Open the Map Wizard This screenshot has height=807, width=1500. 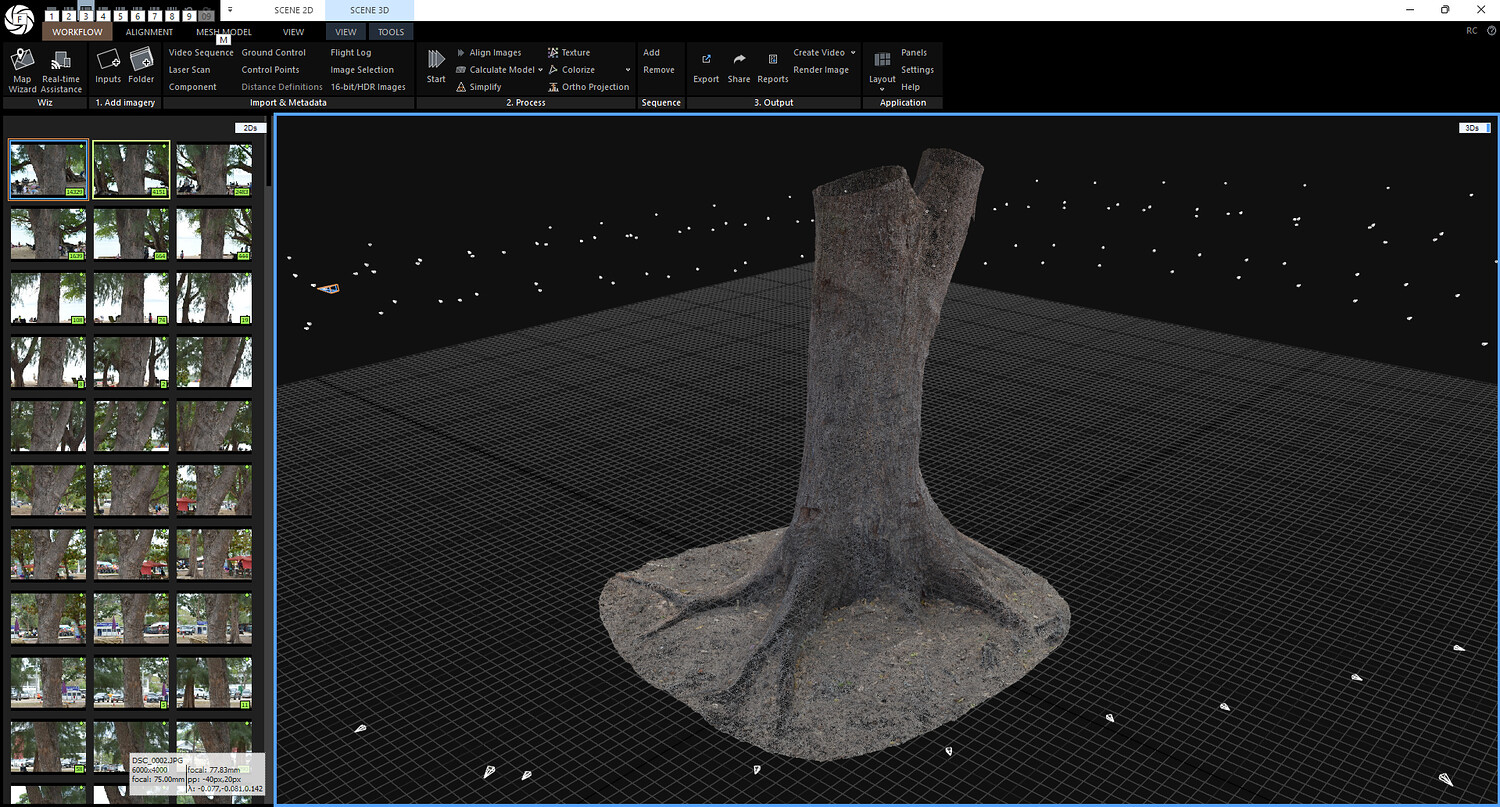pyautogui.click(x=22, y=61)
